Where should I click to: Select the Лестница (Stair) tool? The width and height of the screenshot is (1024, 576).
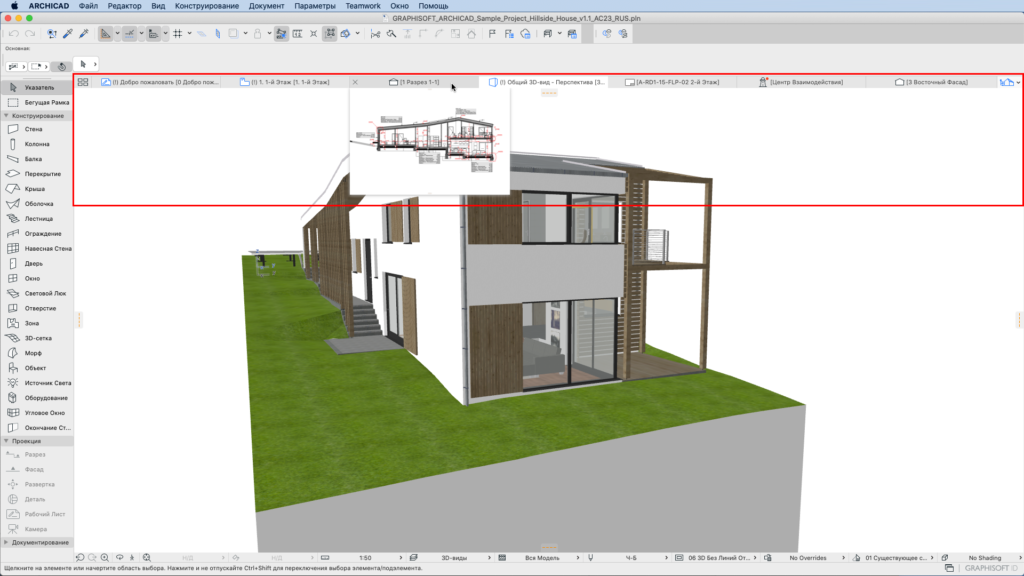pyautogui.click(x=38, y=218)
